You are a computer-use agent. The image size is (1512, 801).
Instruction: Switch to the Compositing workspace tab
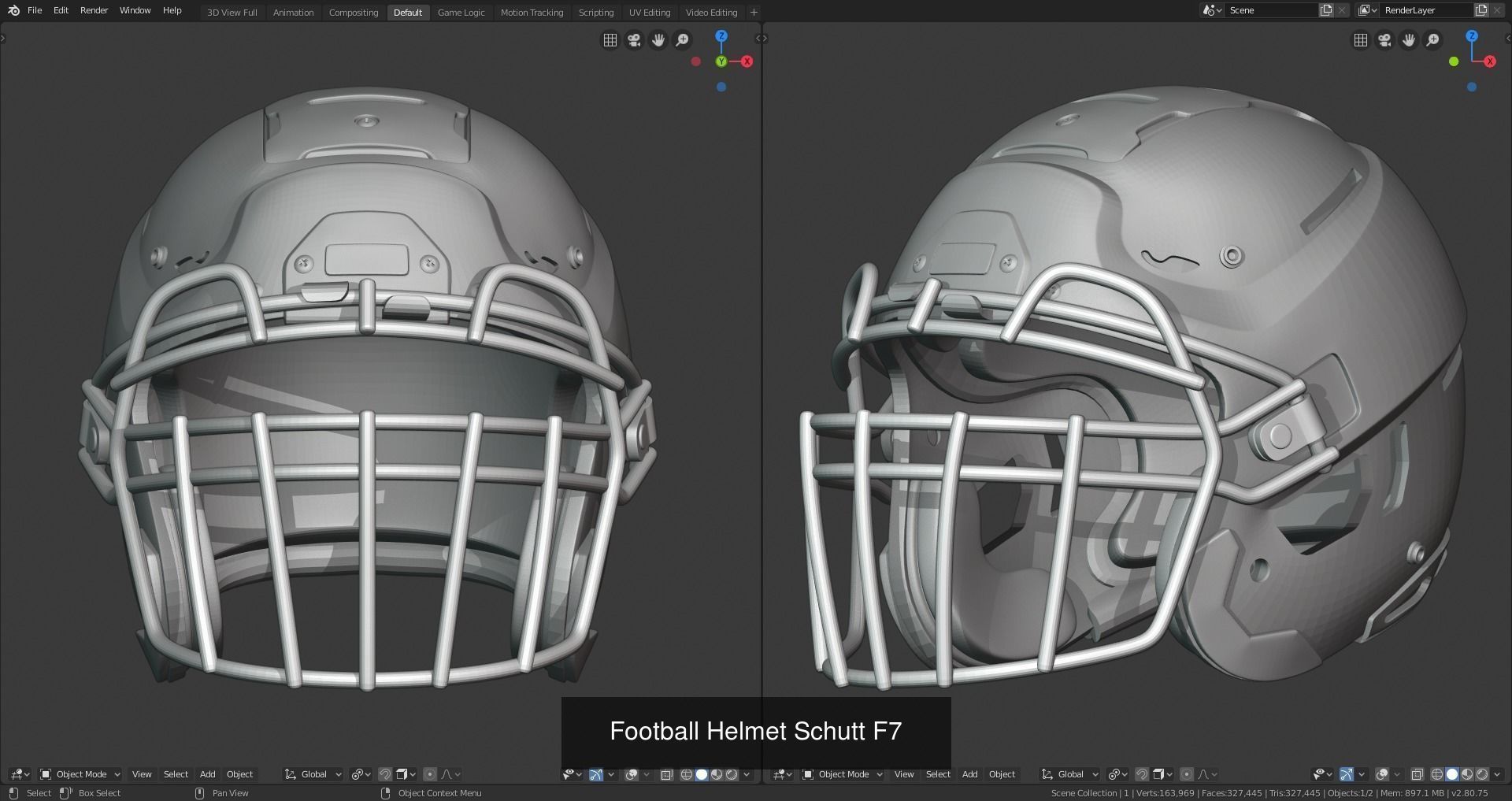pos(354,12)
